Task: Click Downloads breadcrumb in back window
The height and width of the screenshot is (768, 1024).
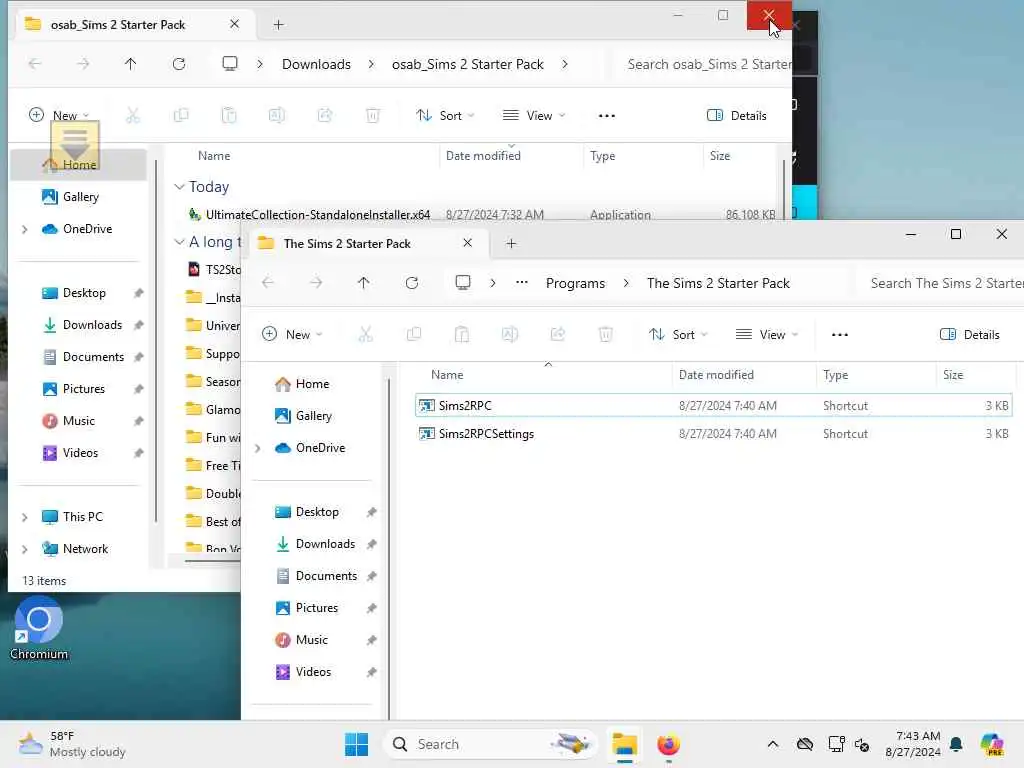Action: [316, 65]
